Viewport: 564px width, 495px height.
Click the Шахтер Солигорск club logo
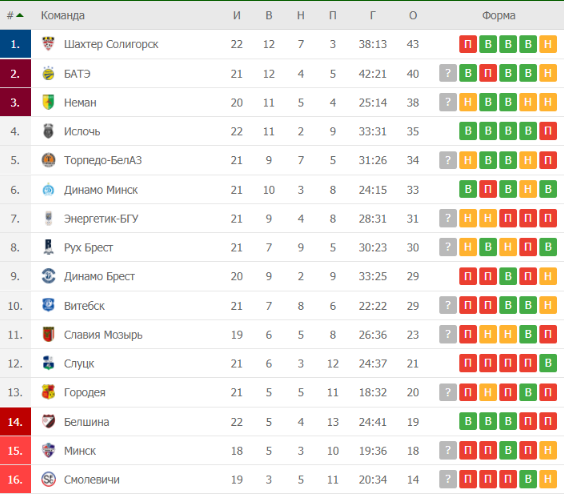pos(48,44)
